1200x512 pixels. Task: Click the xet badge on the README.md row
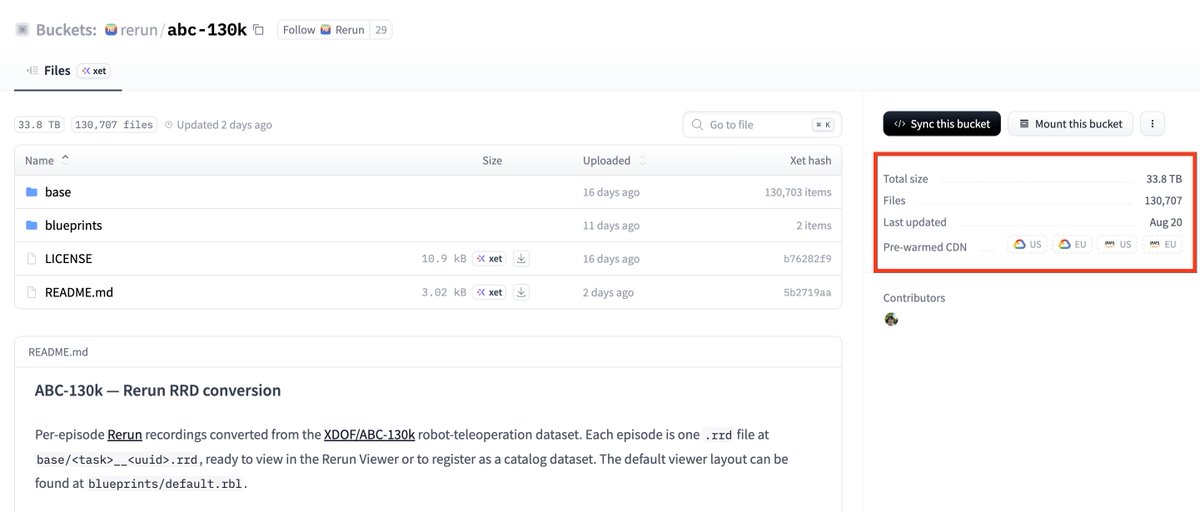point(489,292)
